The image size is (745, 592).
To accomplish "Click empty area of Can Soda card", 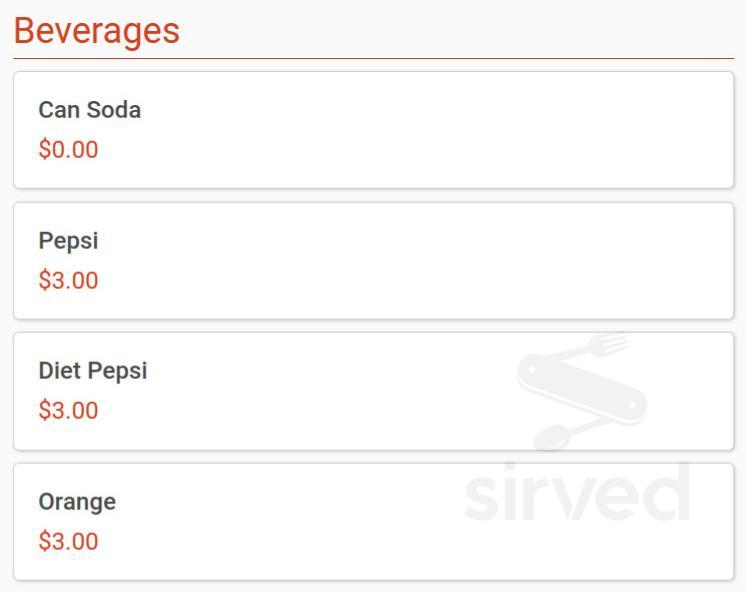I will pos(428,130).
